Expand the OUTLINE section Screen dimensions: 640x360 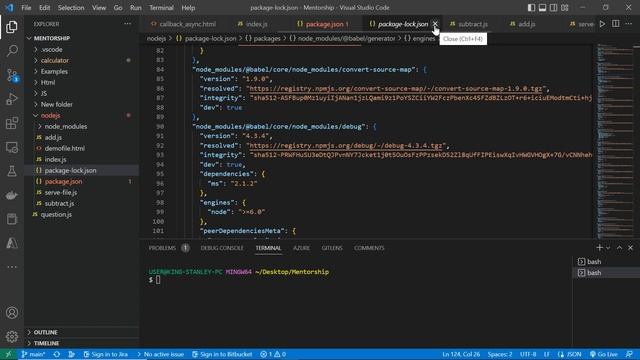coord(82,332)
